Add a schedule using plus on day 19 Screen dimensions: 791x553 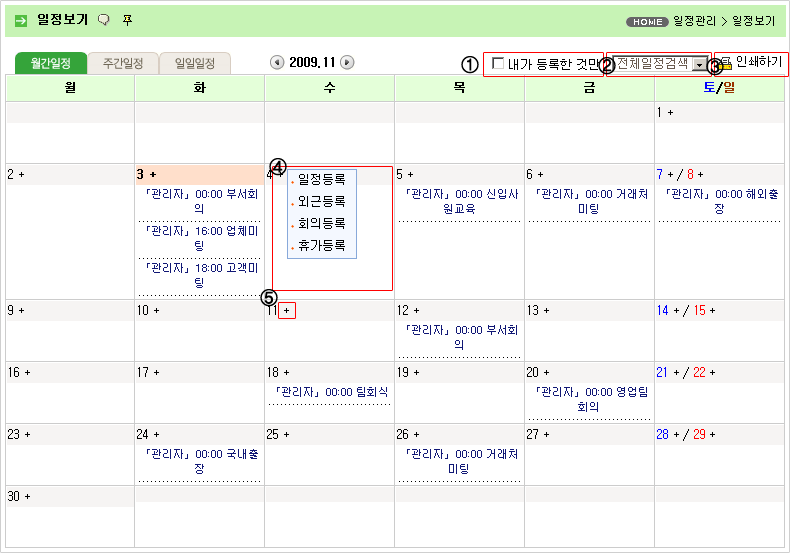pos(417,373)
